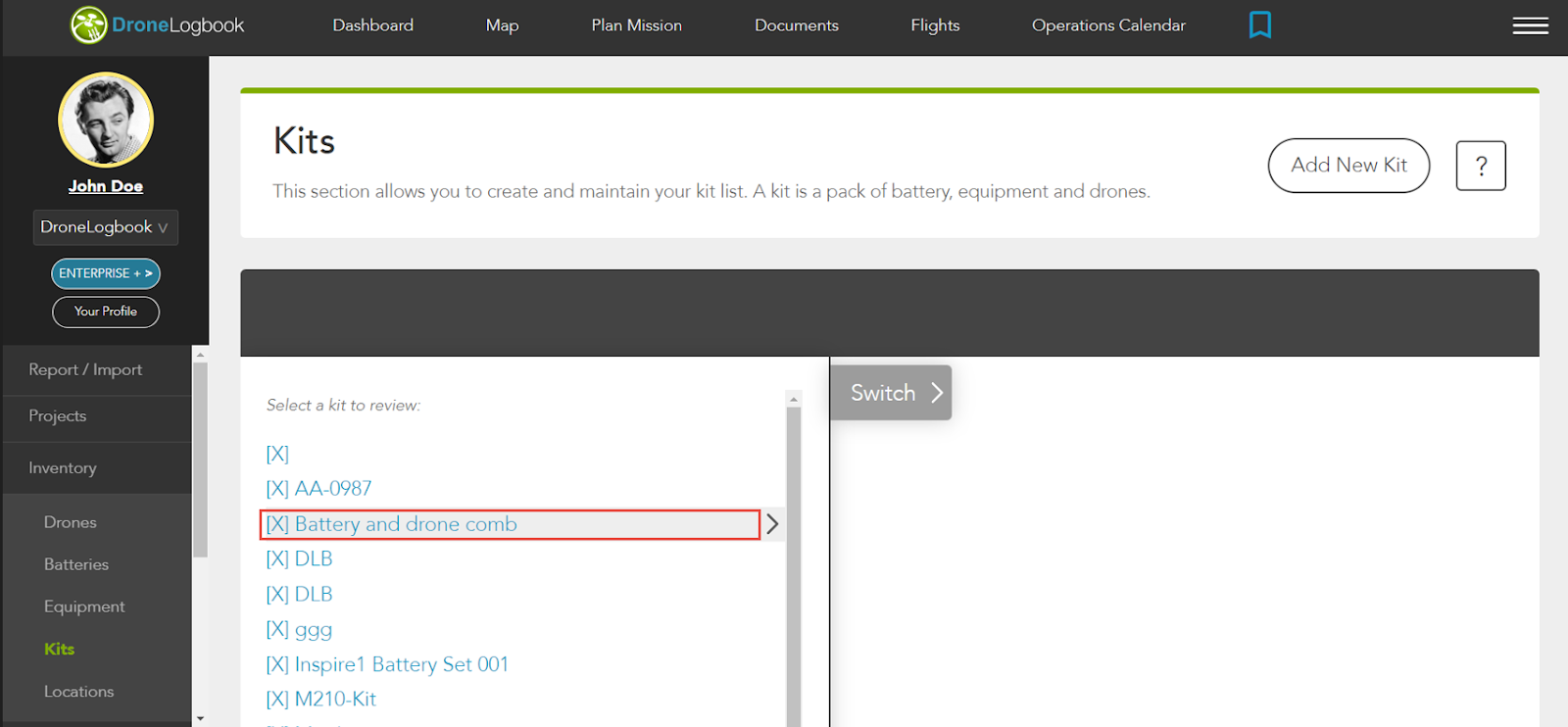This screenshot has height=727, width=1568.
Task: Open Your Profile
Action: point(106,312)
